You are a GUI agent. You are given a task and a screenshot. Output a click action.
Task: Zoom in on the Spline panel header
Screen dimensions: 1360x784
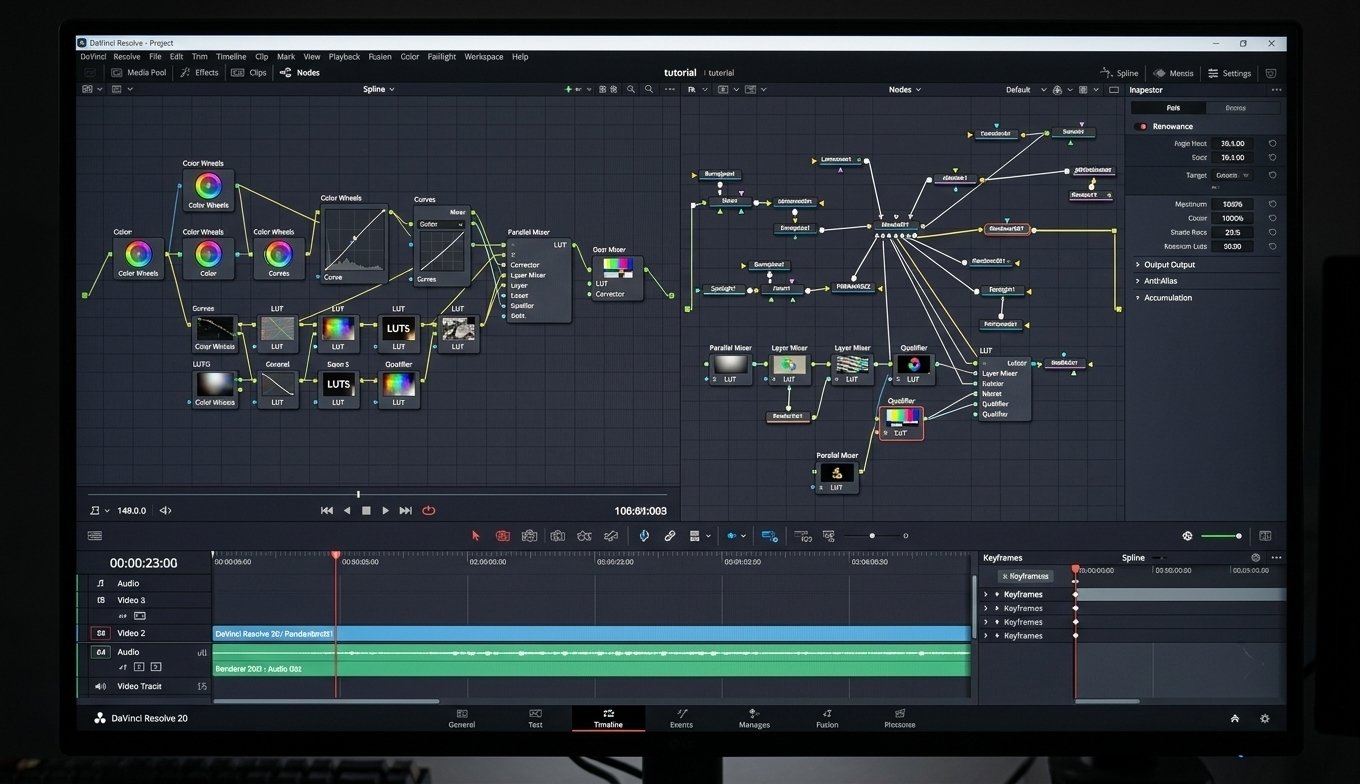pyautogui.click(x=630, y=89)
